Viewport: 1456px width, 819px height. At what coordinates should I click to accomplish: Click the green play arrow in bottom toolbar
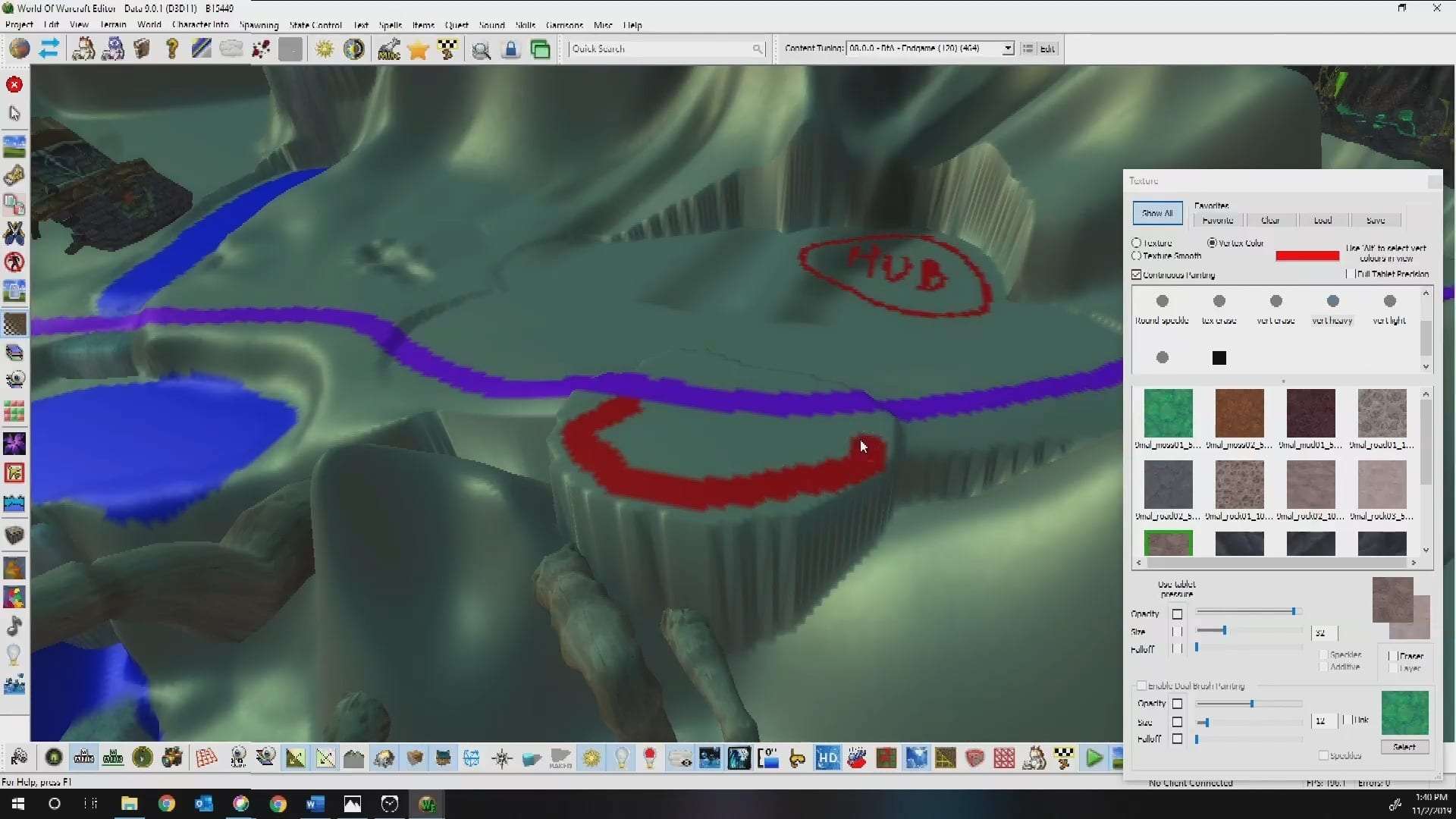[x=1094, y=758]
